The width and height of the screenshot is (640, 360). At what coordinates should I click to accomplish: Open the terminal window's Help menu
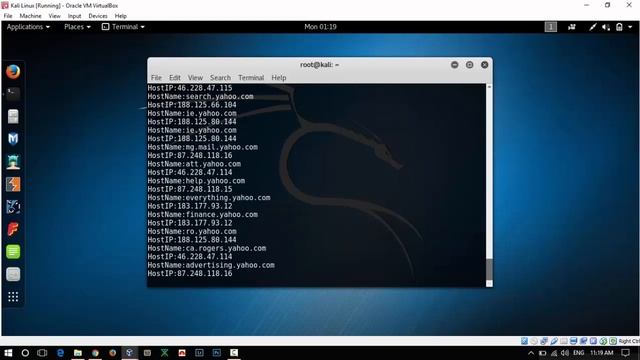click(279, 78)
